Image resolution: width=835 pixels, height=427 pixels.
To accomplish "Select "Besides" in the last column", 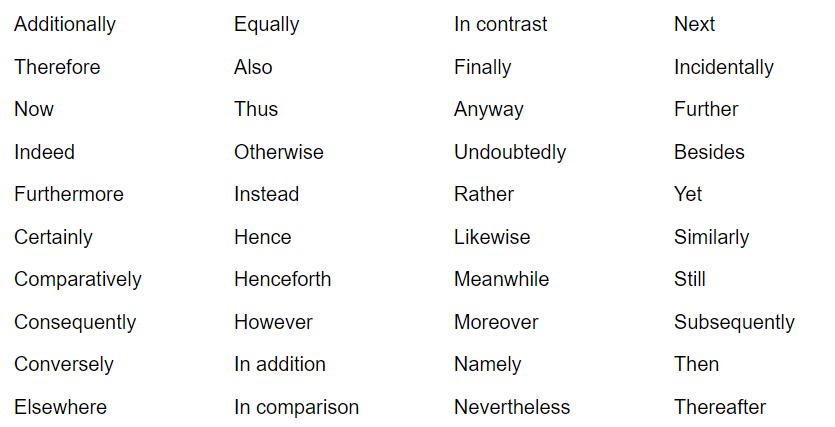I will 709,152.
